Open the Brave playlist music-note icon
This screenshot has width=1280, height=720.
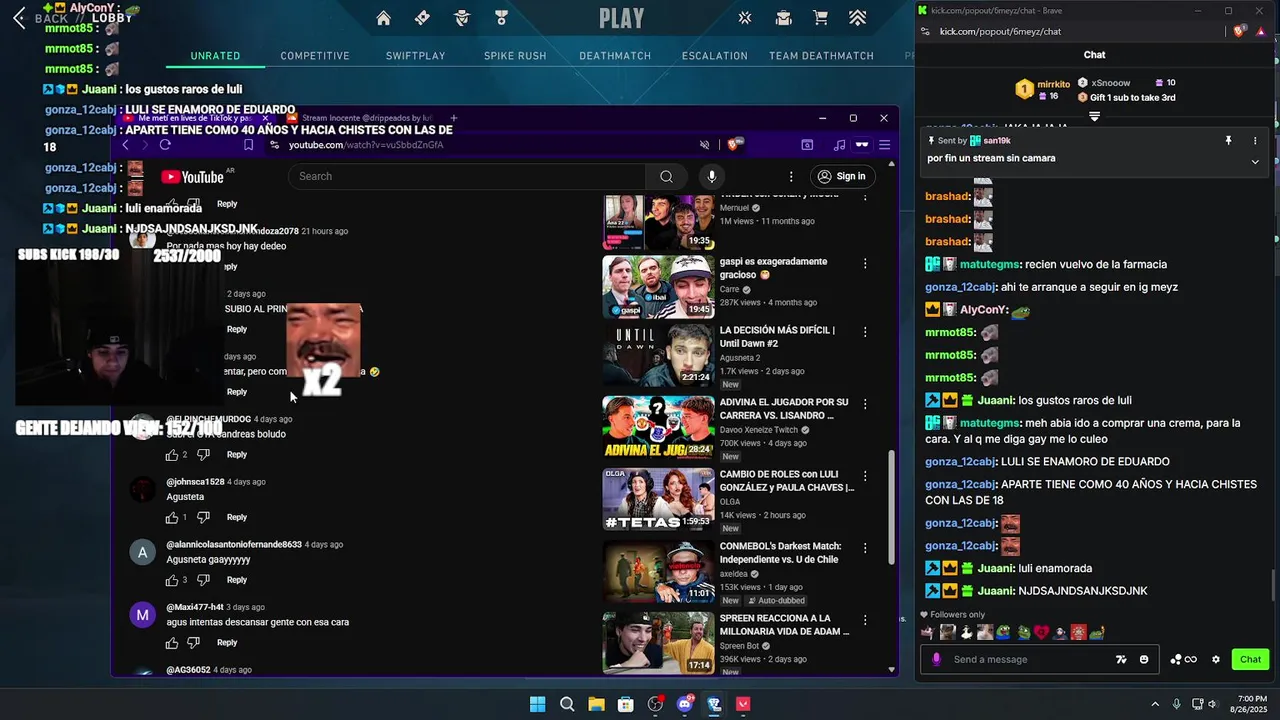(x=839, y=145)
